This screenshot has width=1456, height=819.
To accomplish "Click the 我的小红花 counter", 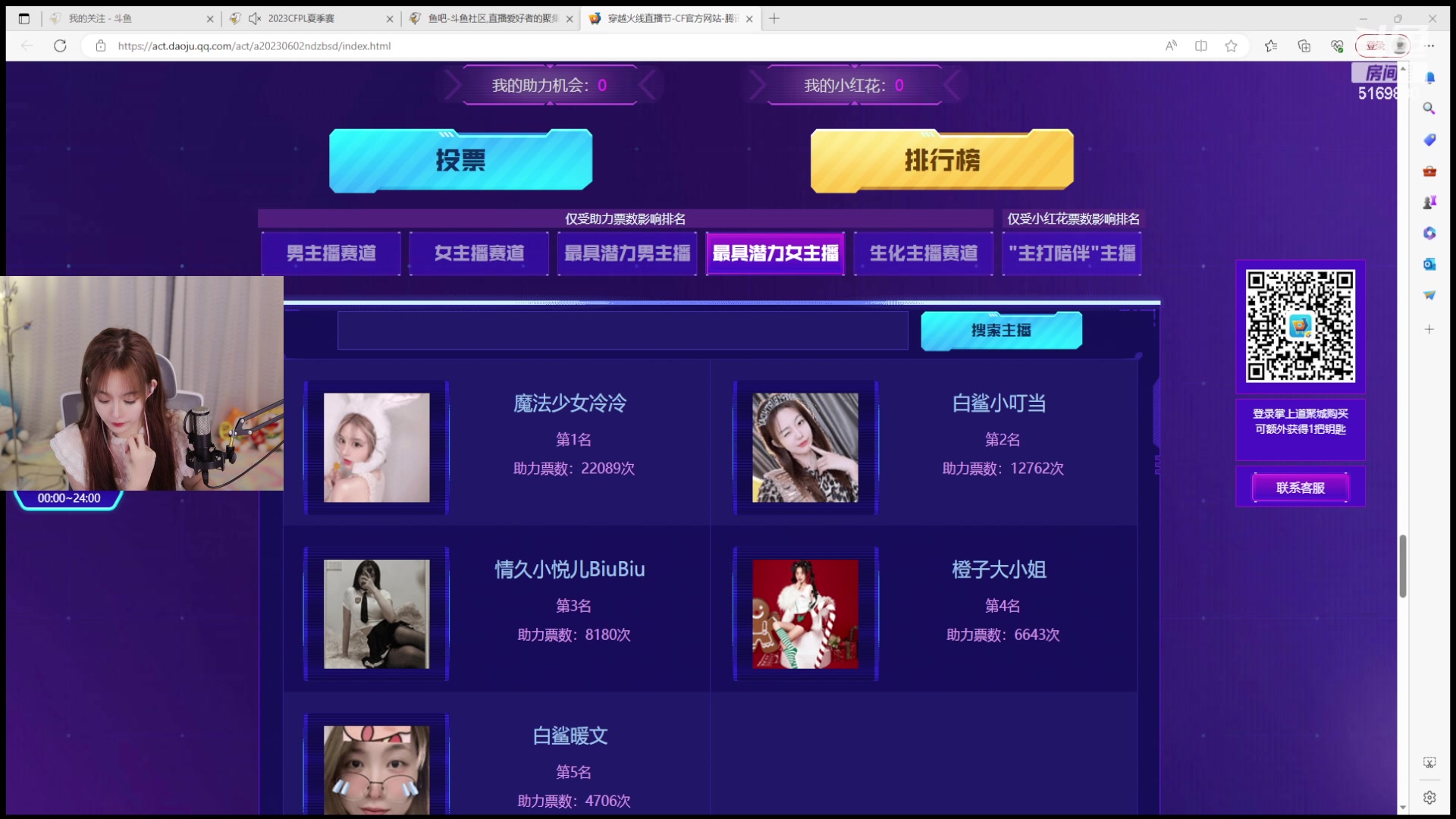I will (855, 85).
